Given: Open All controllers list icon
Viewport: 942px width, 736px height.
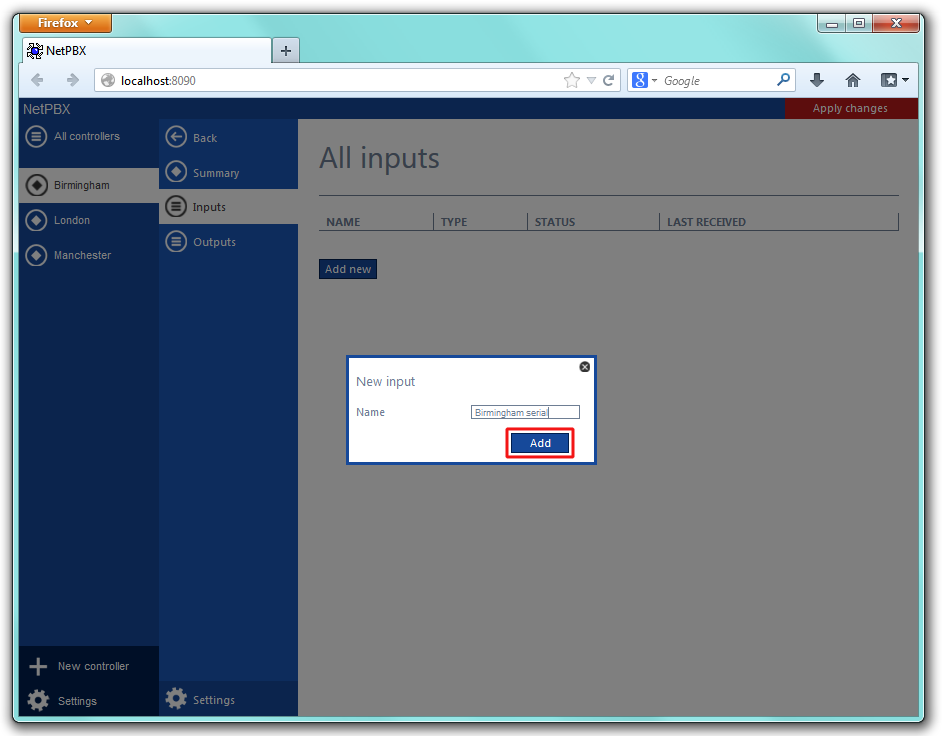Looking at the screenshot, I should (36, 137).
